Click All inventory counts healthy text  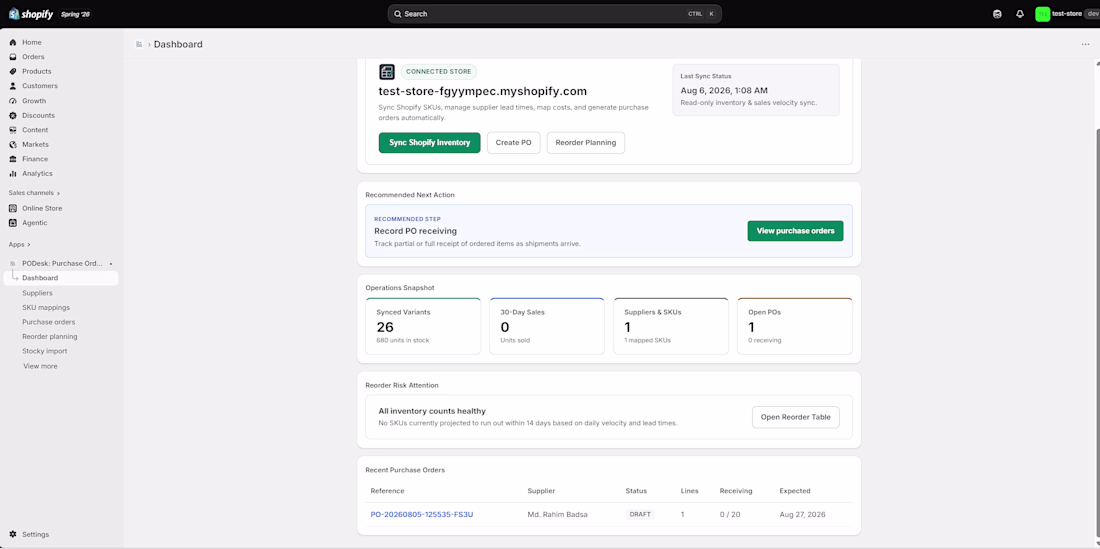coord(432,412)
